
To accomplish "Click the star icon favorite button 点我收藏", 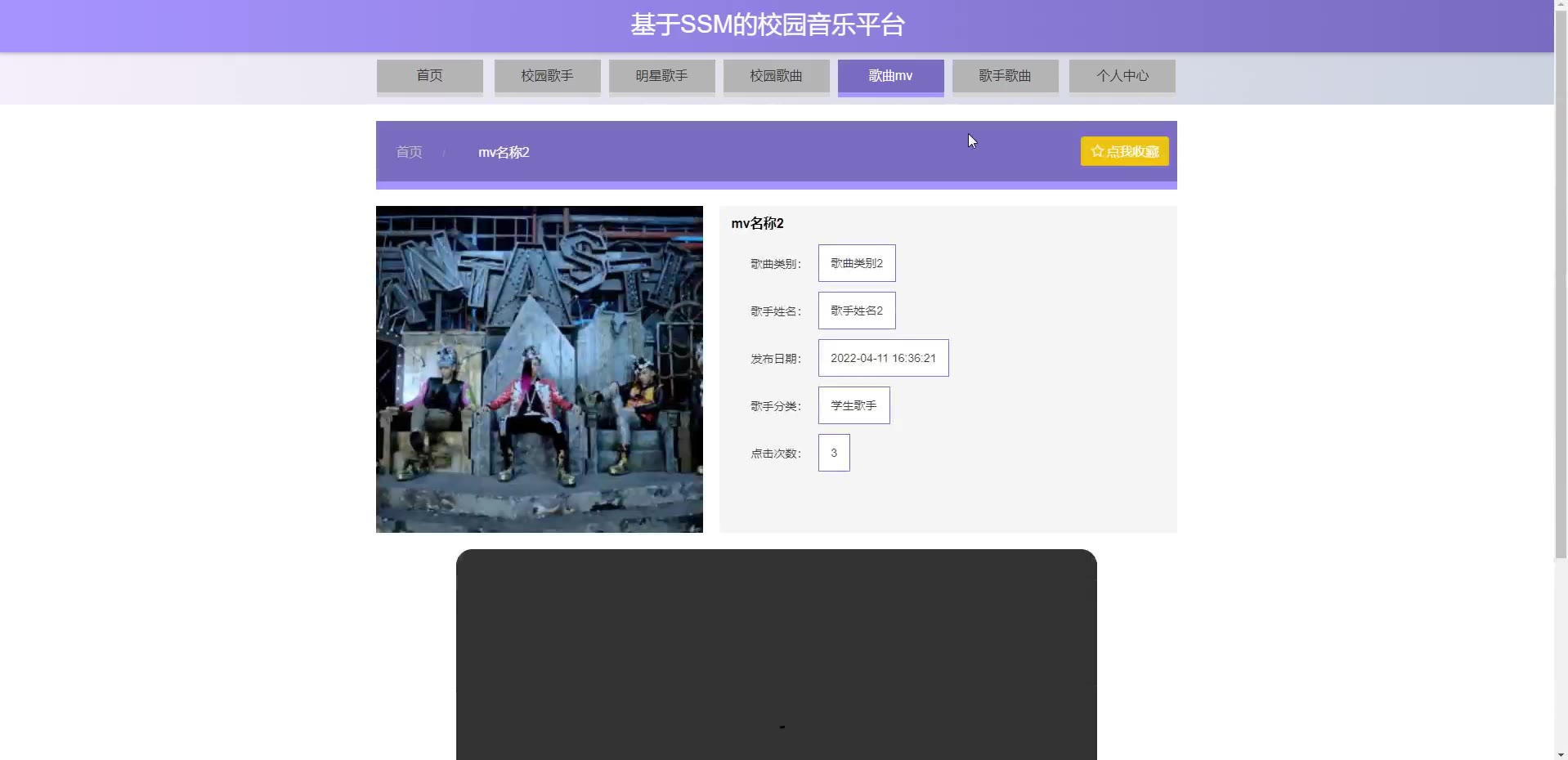I will [1124, 151].
